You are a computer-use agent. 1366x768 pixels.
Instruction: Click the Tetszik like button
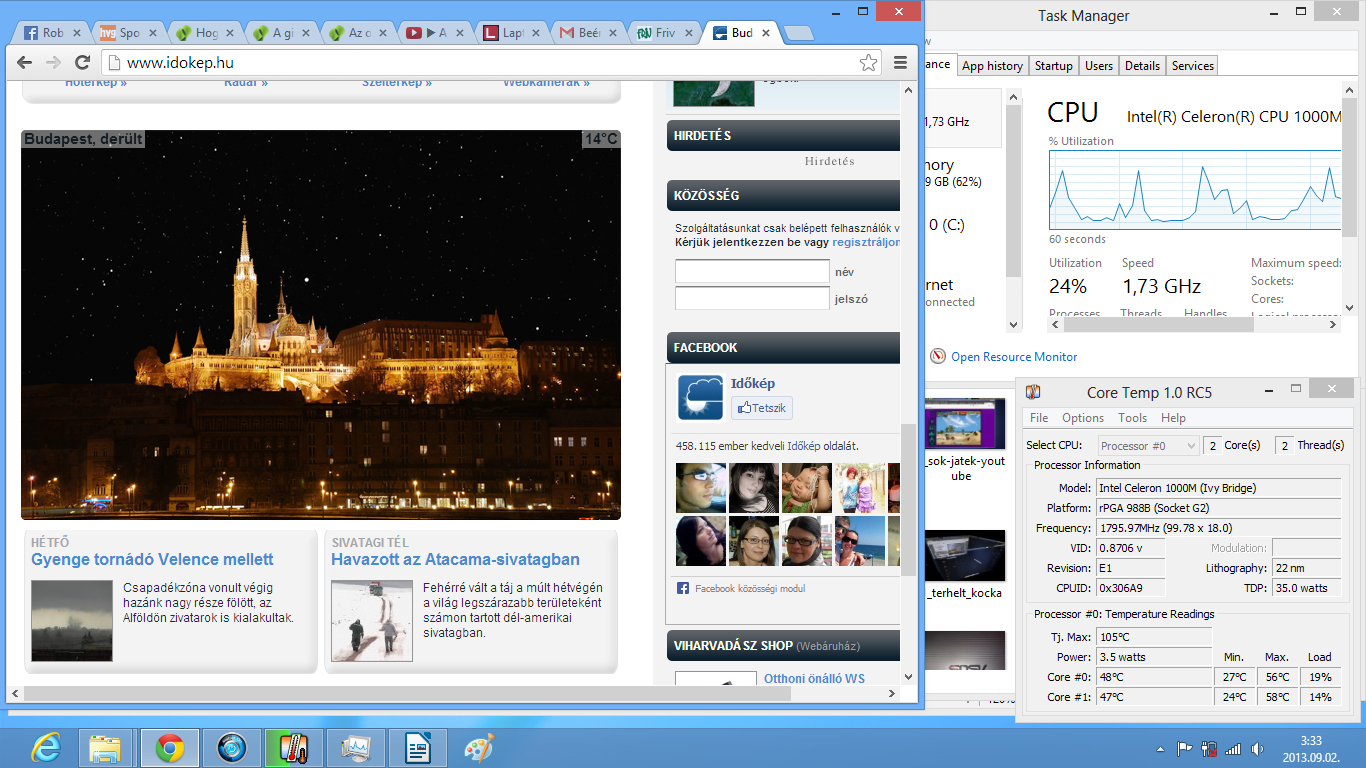coord(762,407)
